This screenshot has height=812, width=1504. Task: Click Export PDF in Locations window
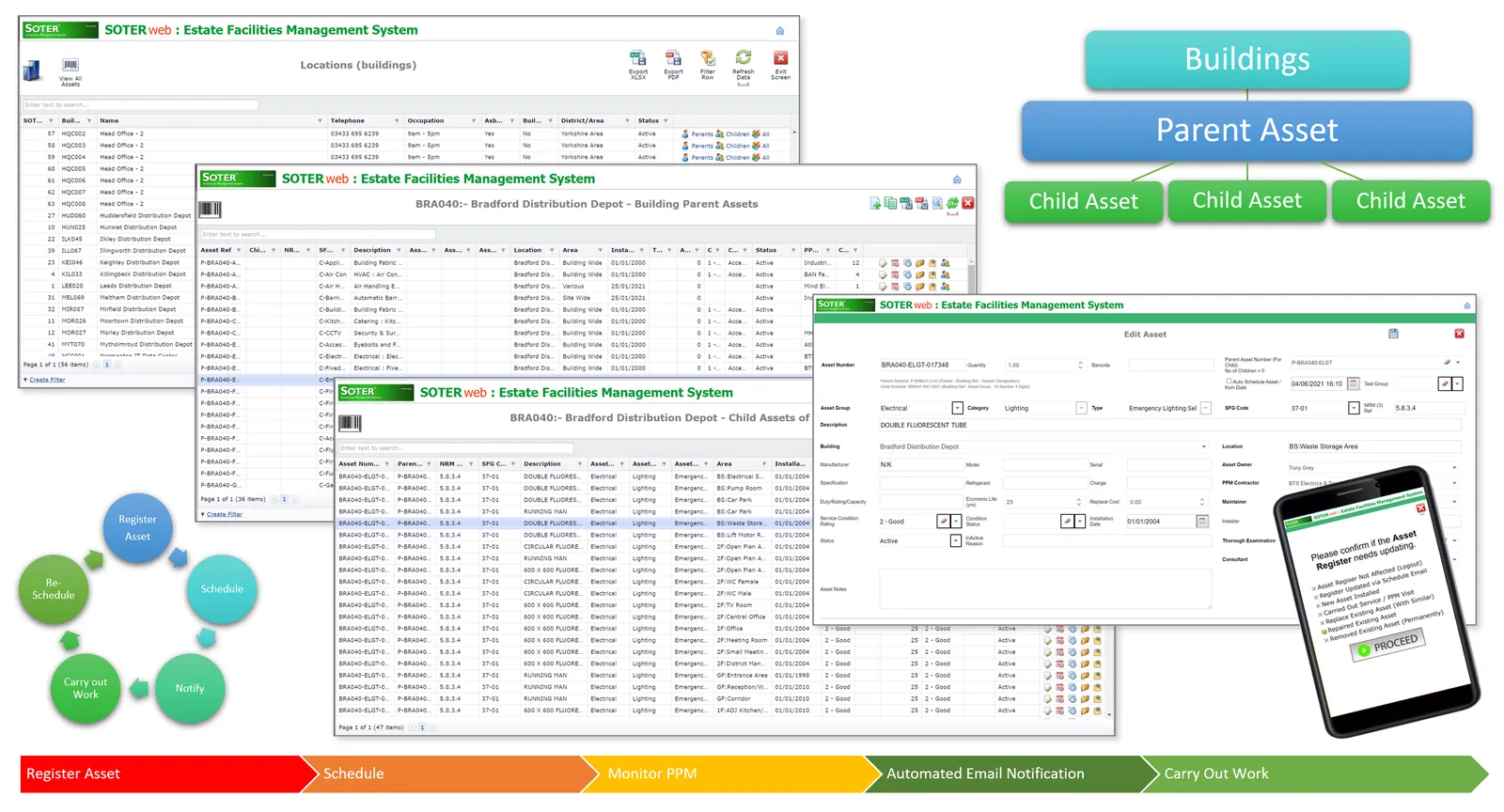pyautogui.click(x=673, y=64)
